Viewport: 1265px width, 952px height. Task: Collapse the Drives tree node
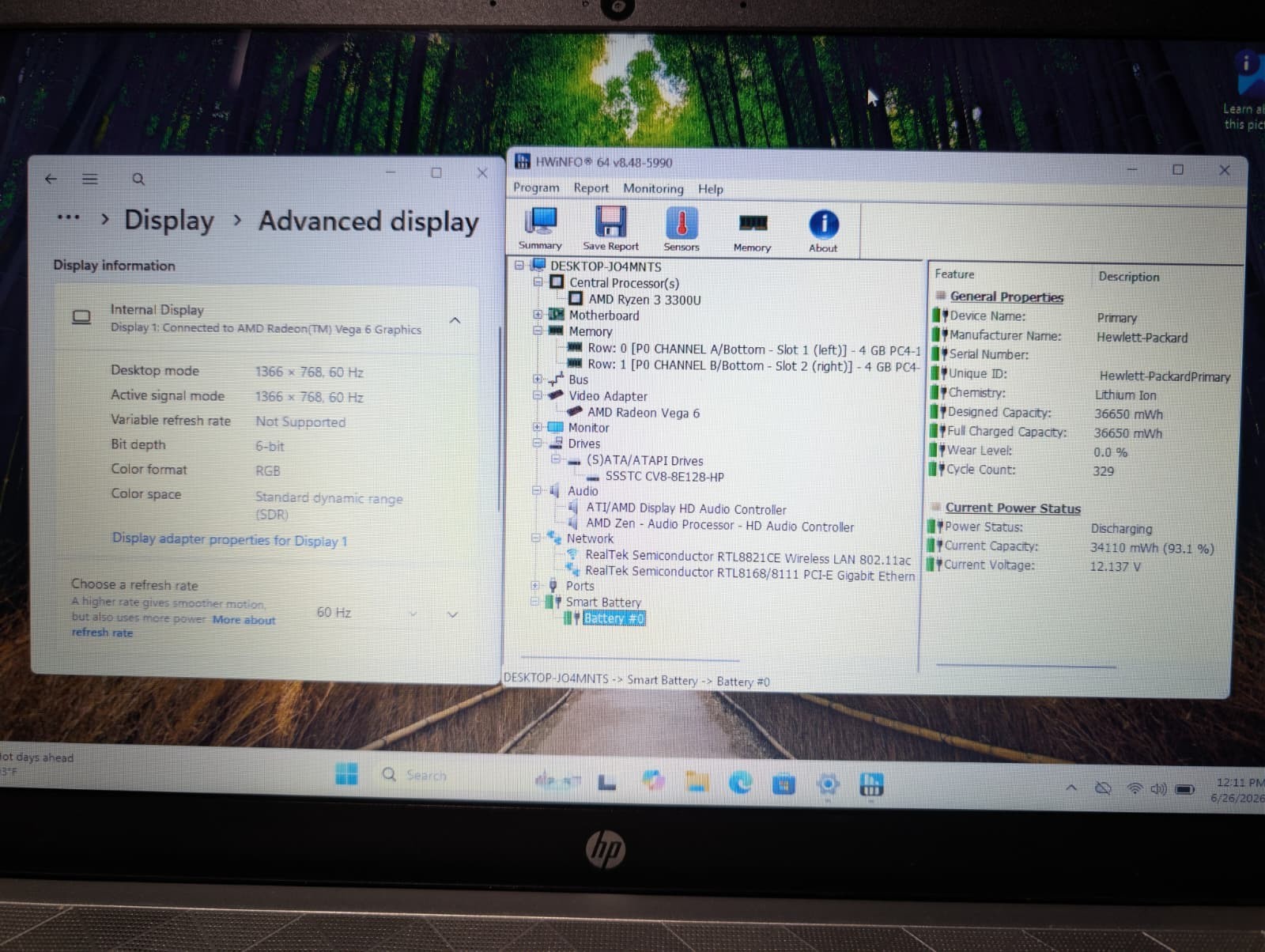(x=538, y=443)
